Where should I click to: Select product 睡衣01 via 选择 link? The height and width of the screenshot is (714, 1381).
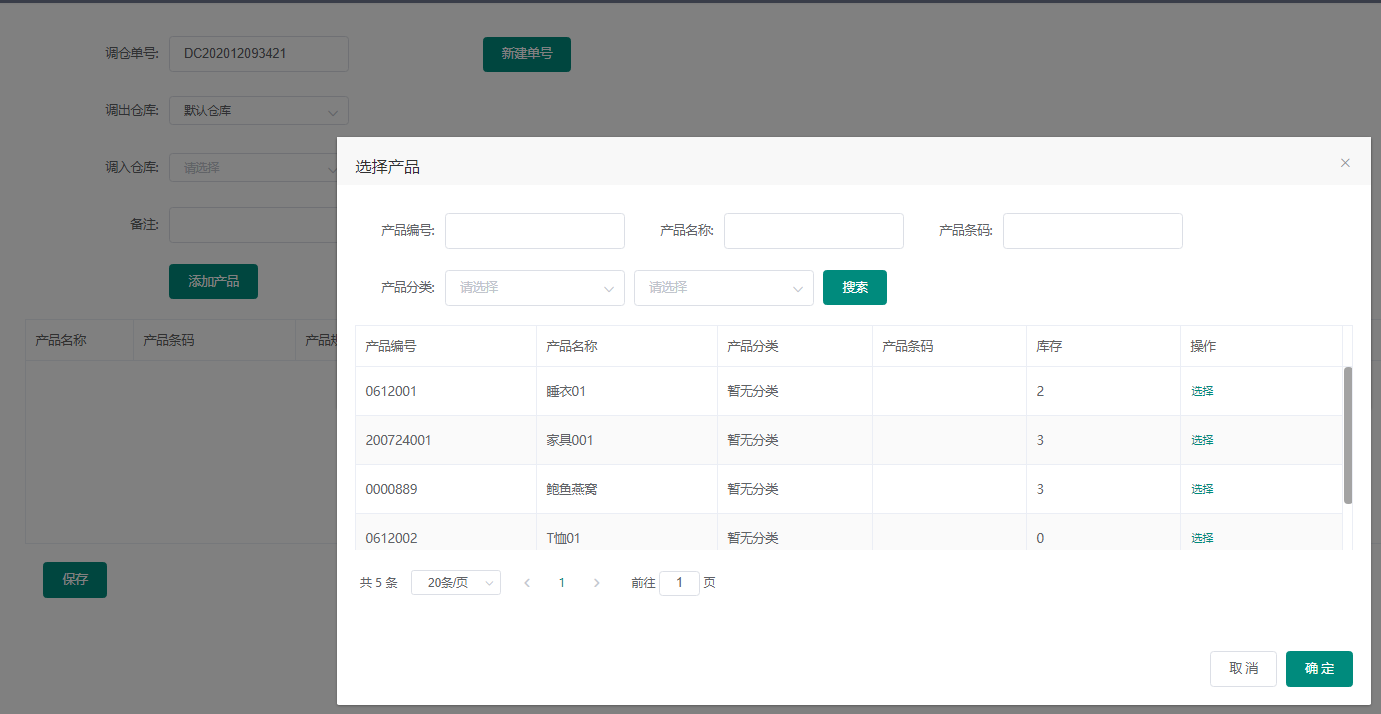click(x=1202, y=391)
